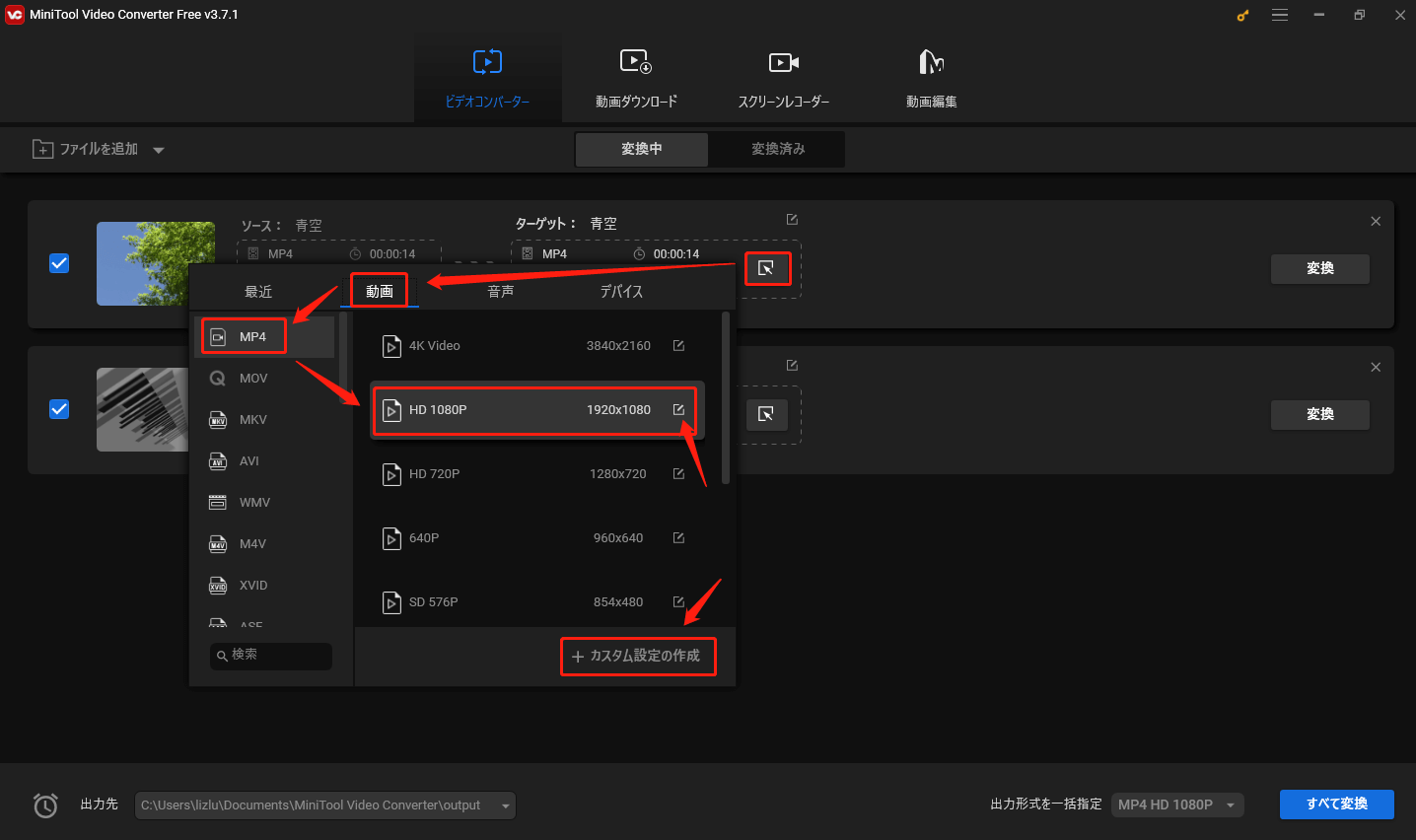
Task: Click the SD 576P file icon
Action: (x=391, y=602)
